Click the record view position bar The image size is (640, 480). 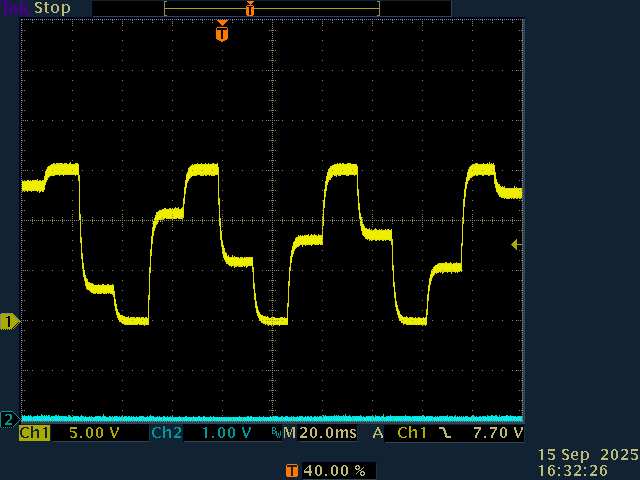[271, 8]
